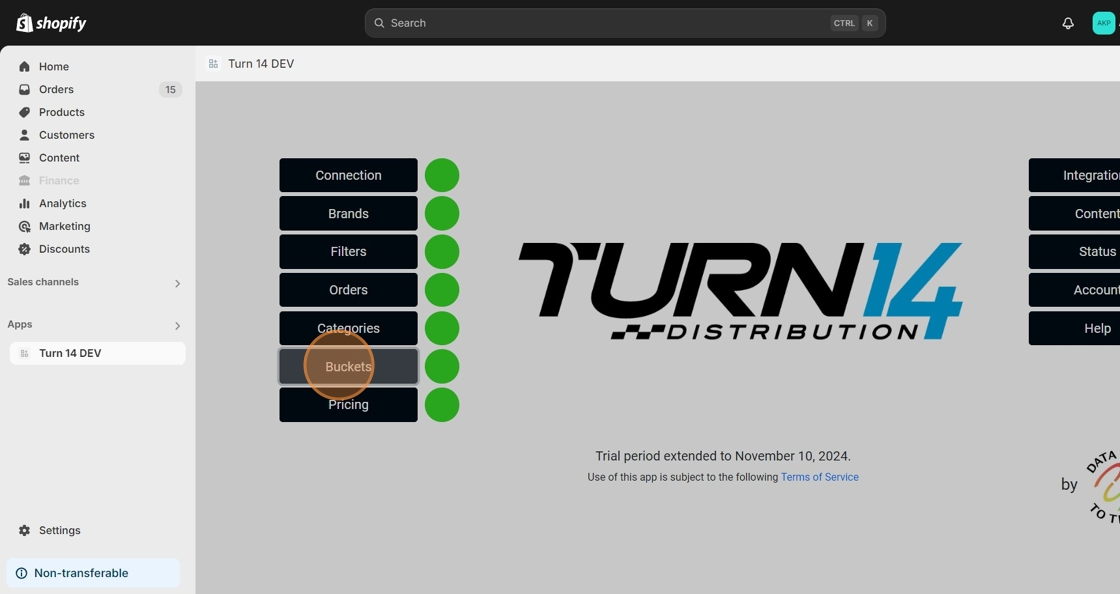Open the Buckets button
Image resolution: width=1120 pixels, height=594 pixels.
pos(349,366)
